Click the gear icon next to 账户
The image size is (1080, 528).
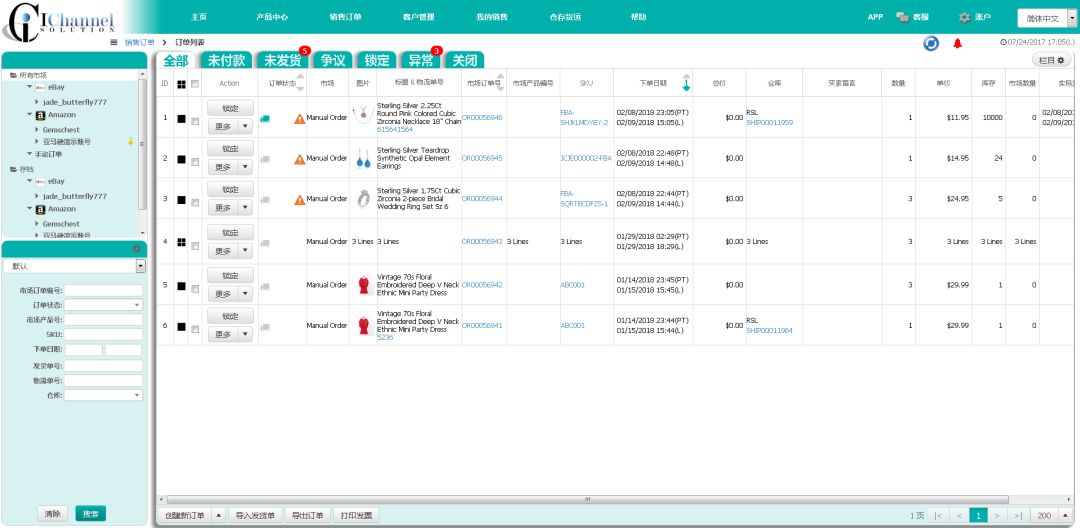point(964,17)
